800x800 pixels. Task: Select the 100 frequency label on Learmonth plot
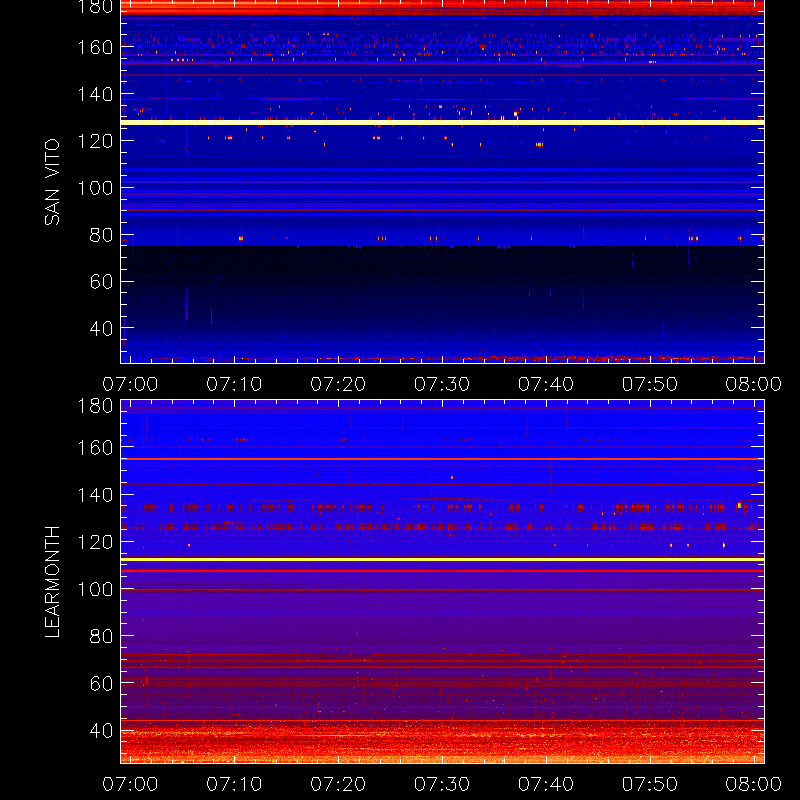tap(95, 589)
